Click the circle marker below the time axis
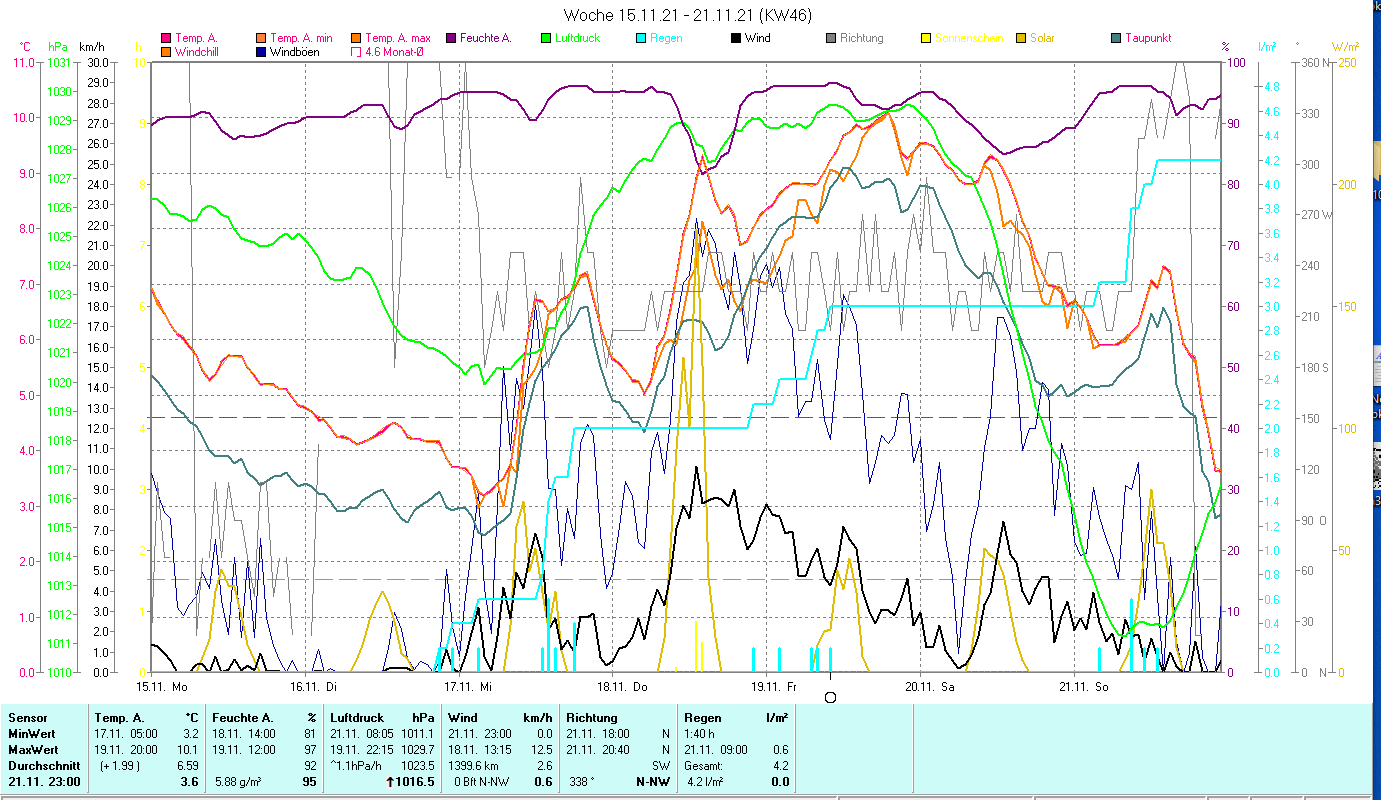 click(830, 696)
